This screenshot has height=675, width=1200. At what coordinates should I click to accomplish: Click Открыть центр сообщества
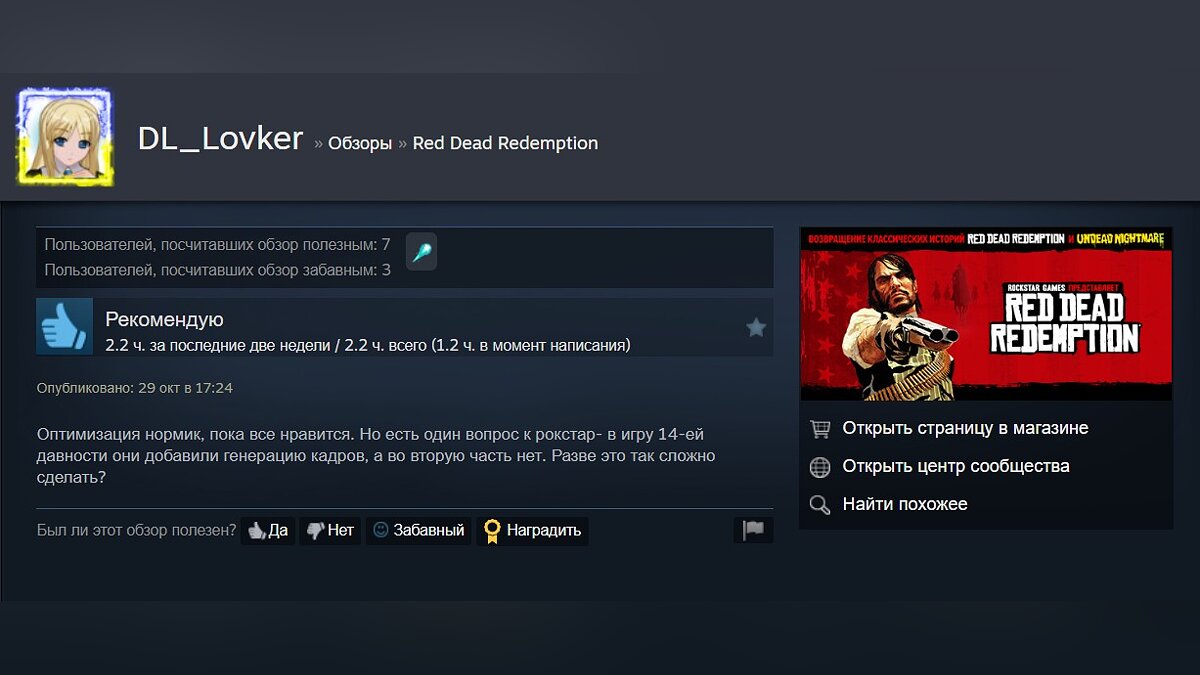click(x=956, y=466)
